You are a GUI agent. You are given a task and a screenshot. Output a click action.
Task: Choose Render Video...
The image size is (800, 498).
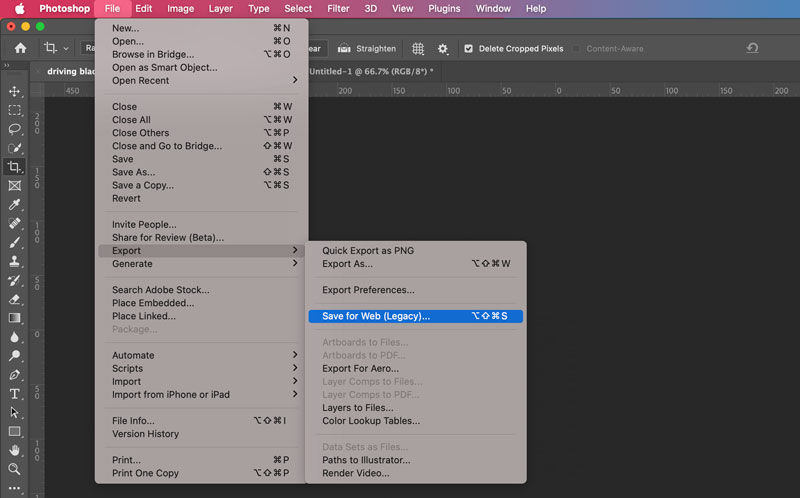point(415,473)
